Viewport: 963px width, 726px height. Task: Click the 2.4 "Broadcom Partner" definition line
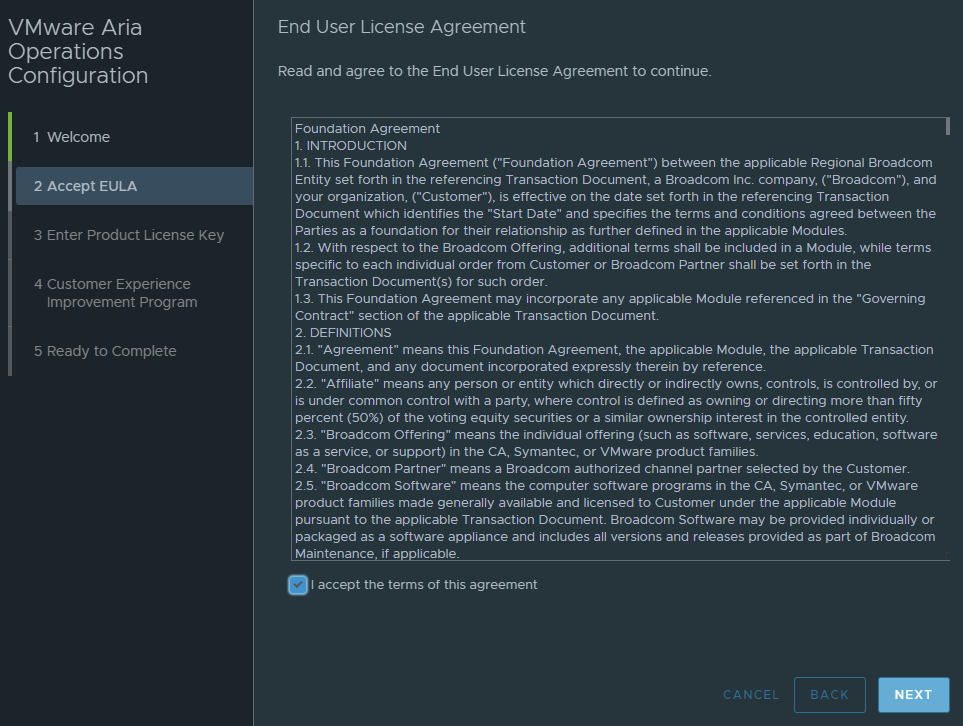[x=602, y=469]
